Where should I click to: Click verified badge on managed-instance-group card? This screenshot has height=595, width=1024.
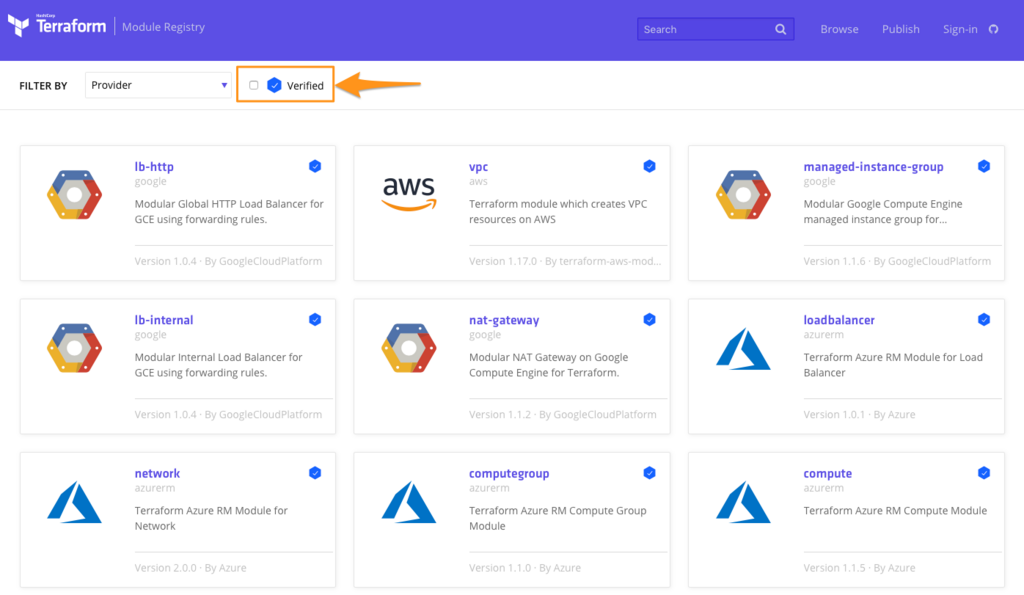[984, 166]
